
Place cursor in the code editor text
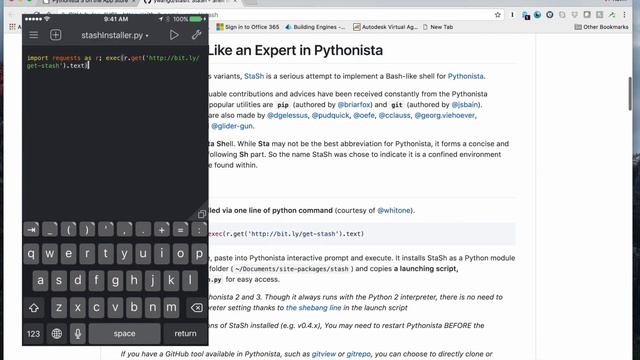tap(113, 62)
